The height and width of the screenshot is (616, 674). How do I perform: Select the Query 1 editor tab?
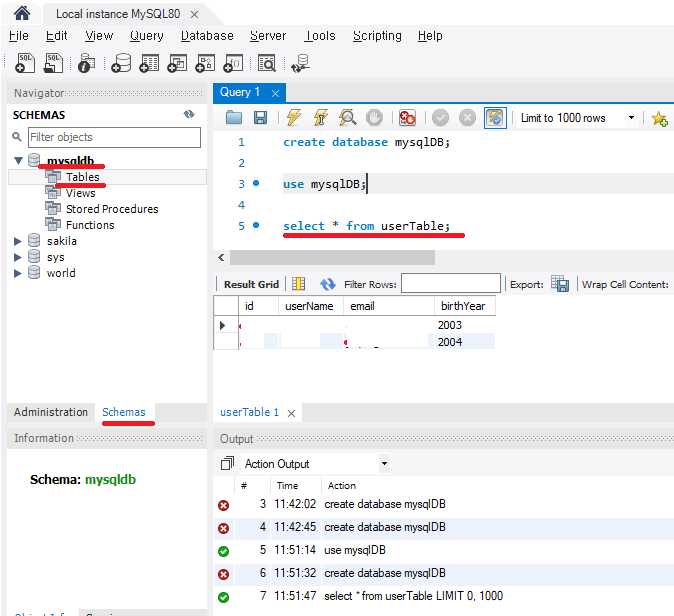(x=240, y=92)
